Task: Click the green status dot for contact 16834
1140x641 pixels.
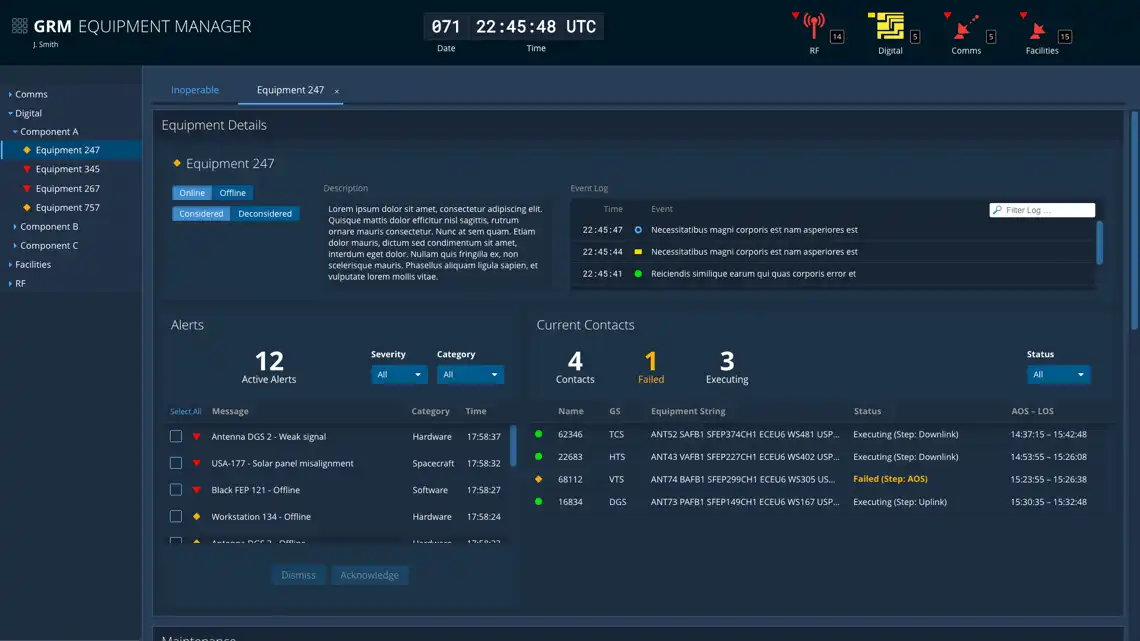Action: point(539,501)
